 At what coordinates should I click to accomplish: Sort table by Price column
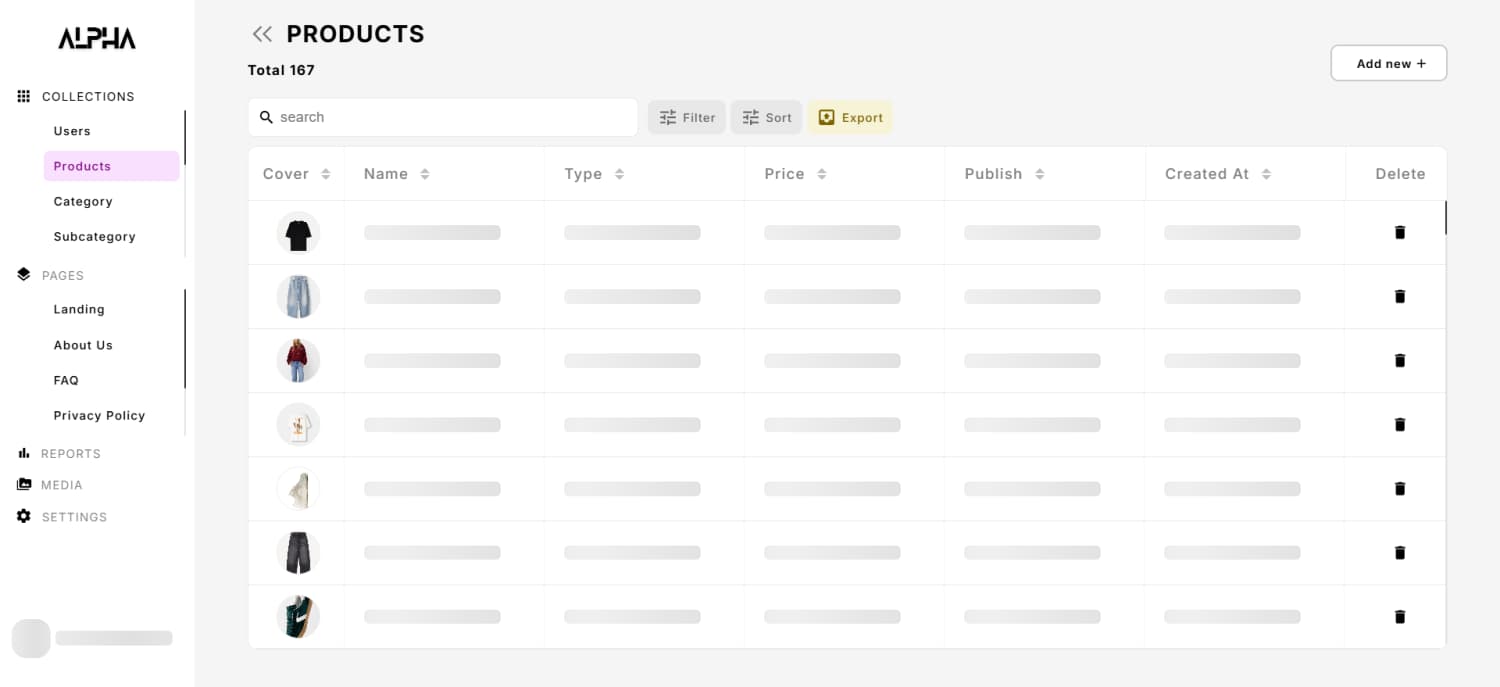[x=821, y=174]
